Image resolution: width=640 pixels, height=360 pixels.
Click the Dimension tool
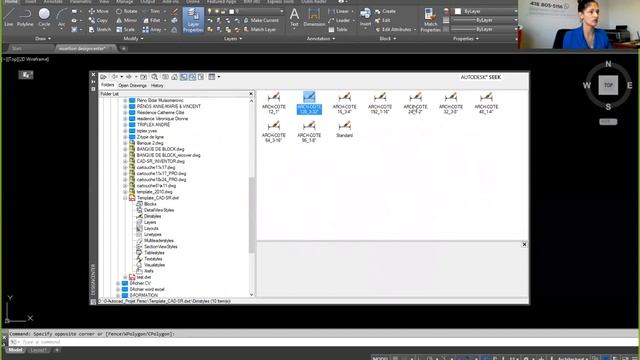[314, 18]
